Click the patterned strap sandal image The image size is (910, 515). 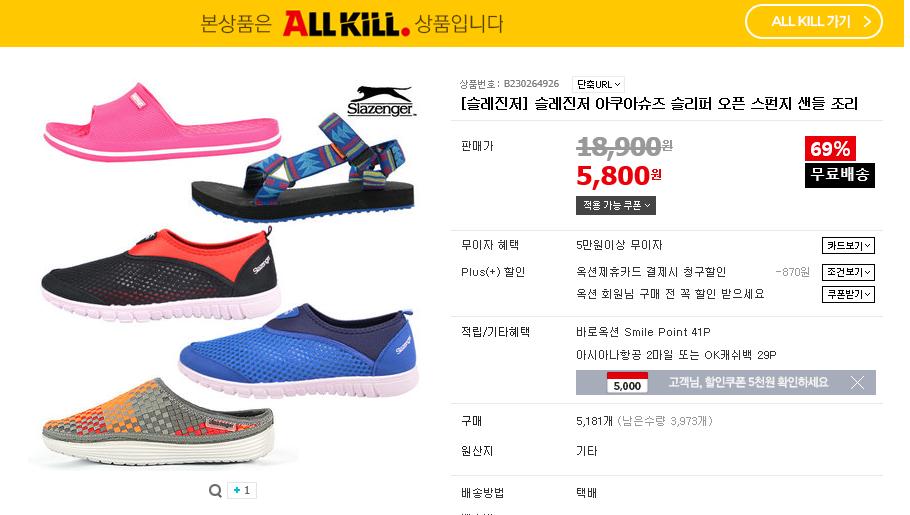tap(303, 167)
